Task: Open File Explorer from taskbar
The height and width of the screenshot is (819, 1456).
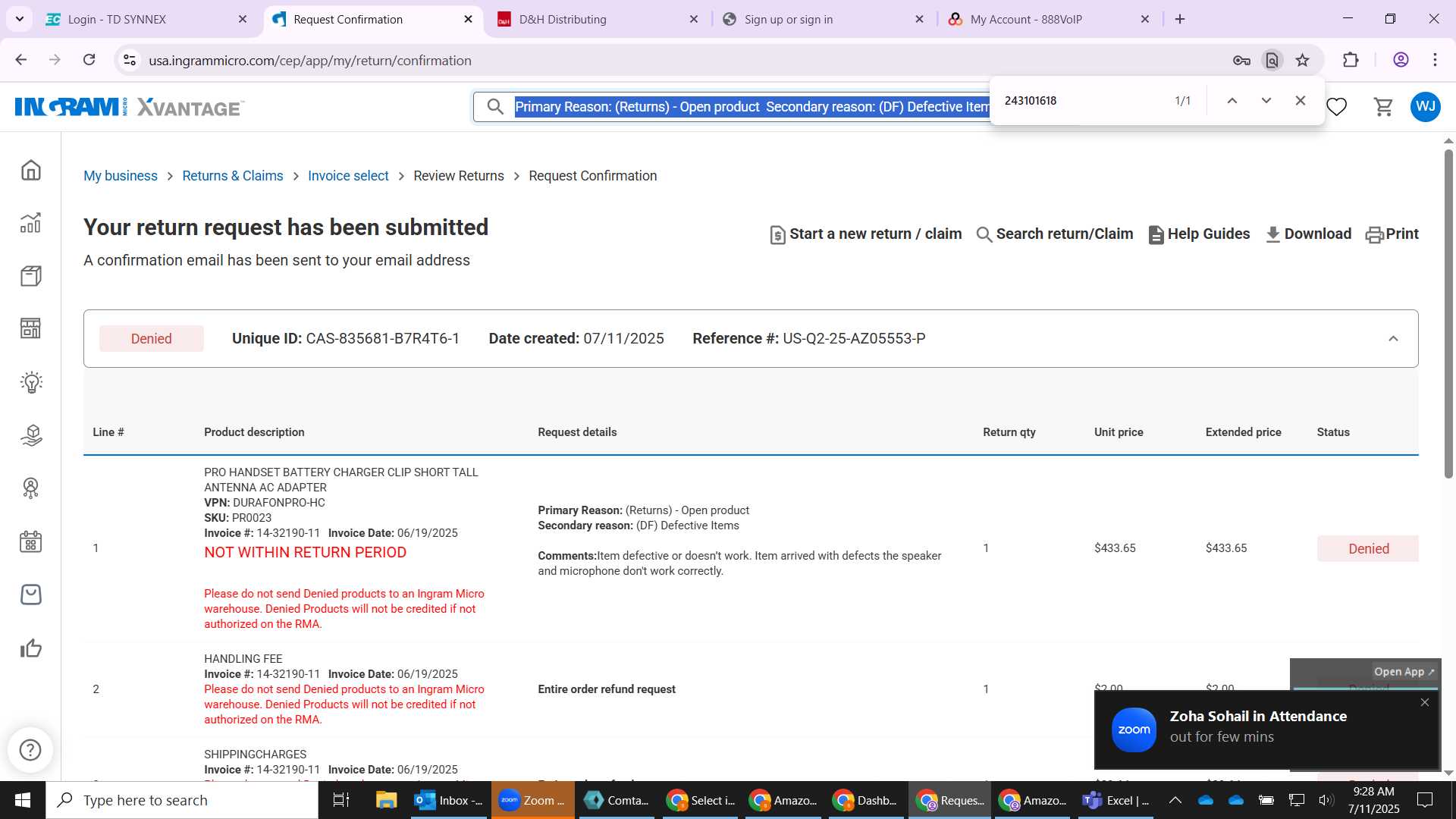Action: pos(386,800)
